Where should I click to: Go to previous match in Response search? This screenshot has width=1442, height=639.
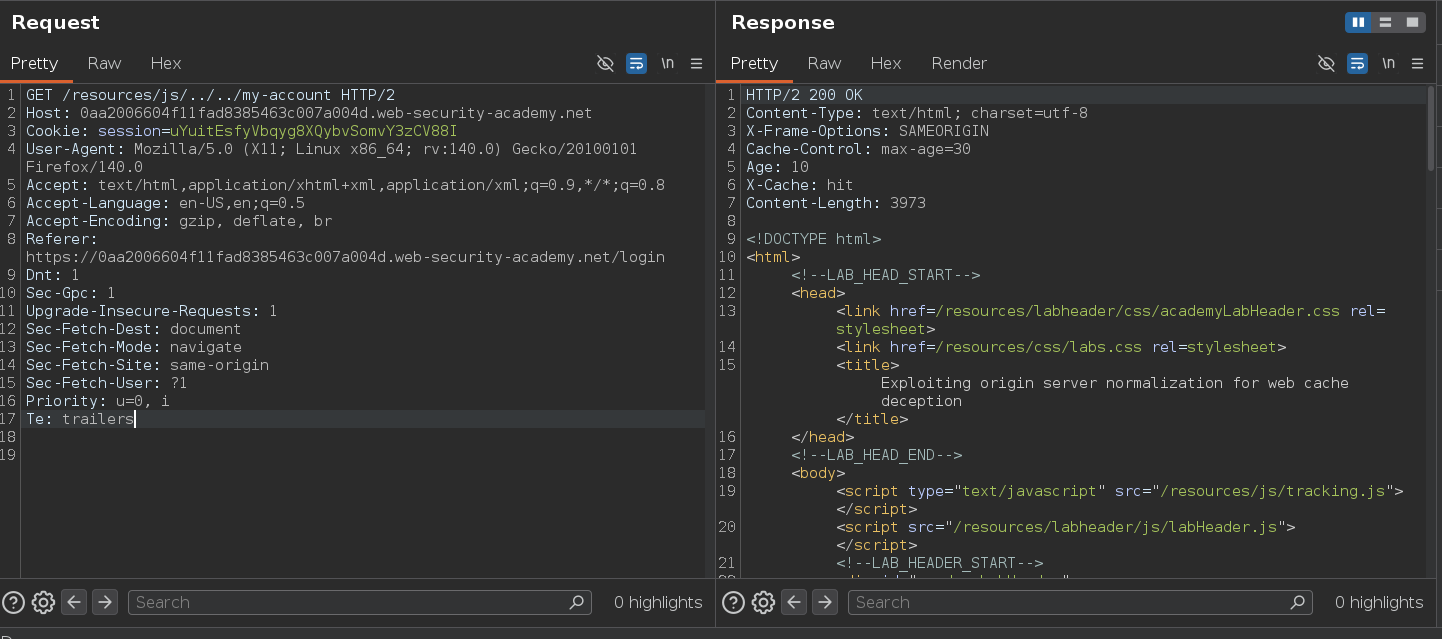[794, 602]
